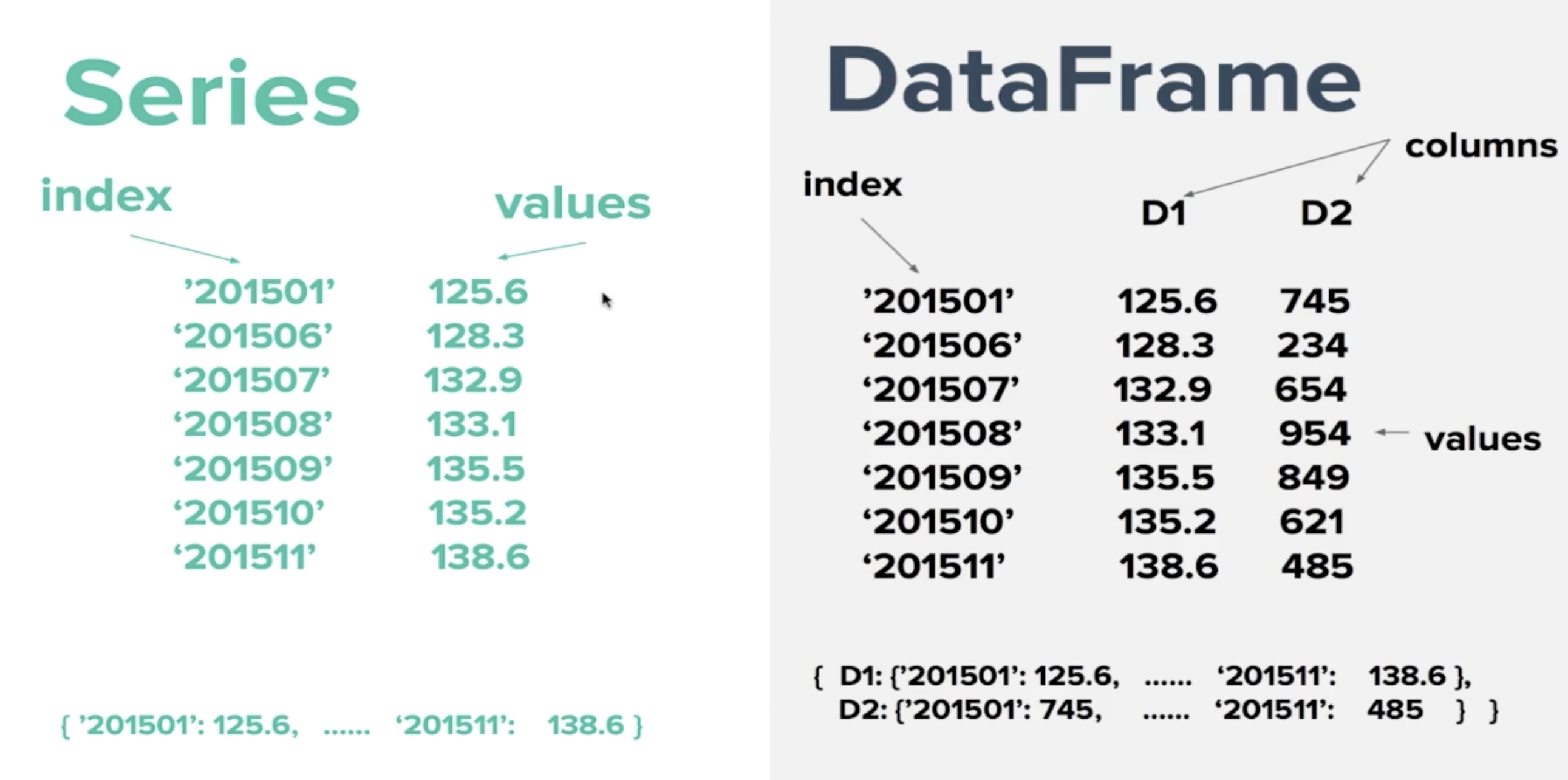
Task: Select the 234 value in the D2 column
Action: coord(1312,345)
